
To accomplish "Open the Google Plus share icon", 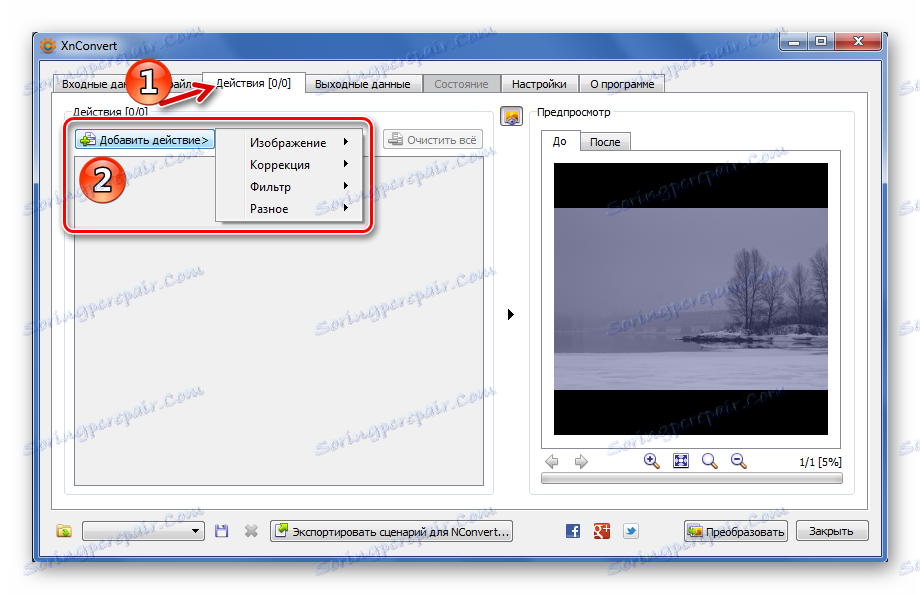I will coord(601,531).
